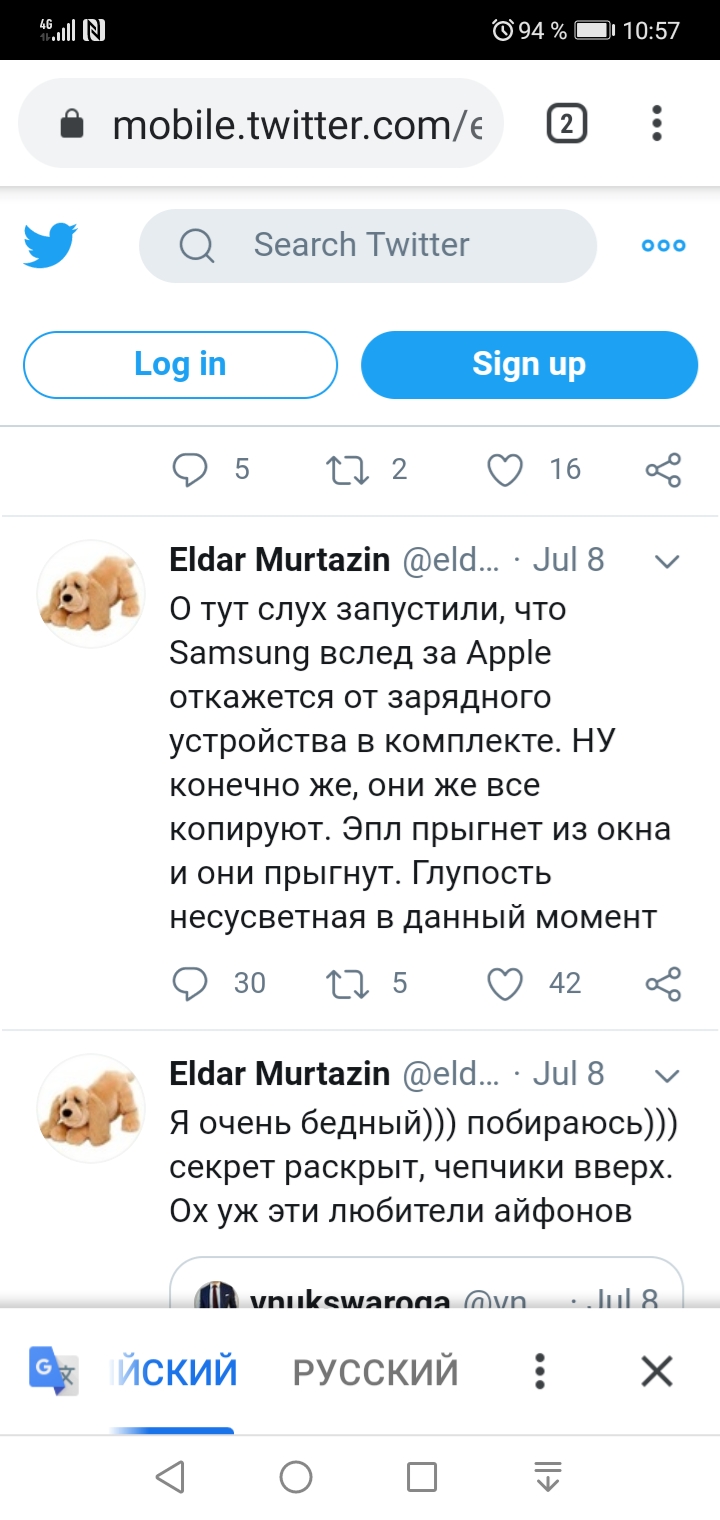
Task: Retweet the Samsung charger tweet
Action: (x=347, y=984)
